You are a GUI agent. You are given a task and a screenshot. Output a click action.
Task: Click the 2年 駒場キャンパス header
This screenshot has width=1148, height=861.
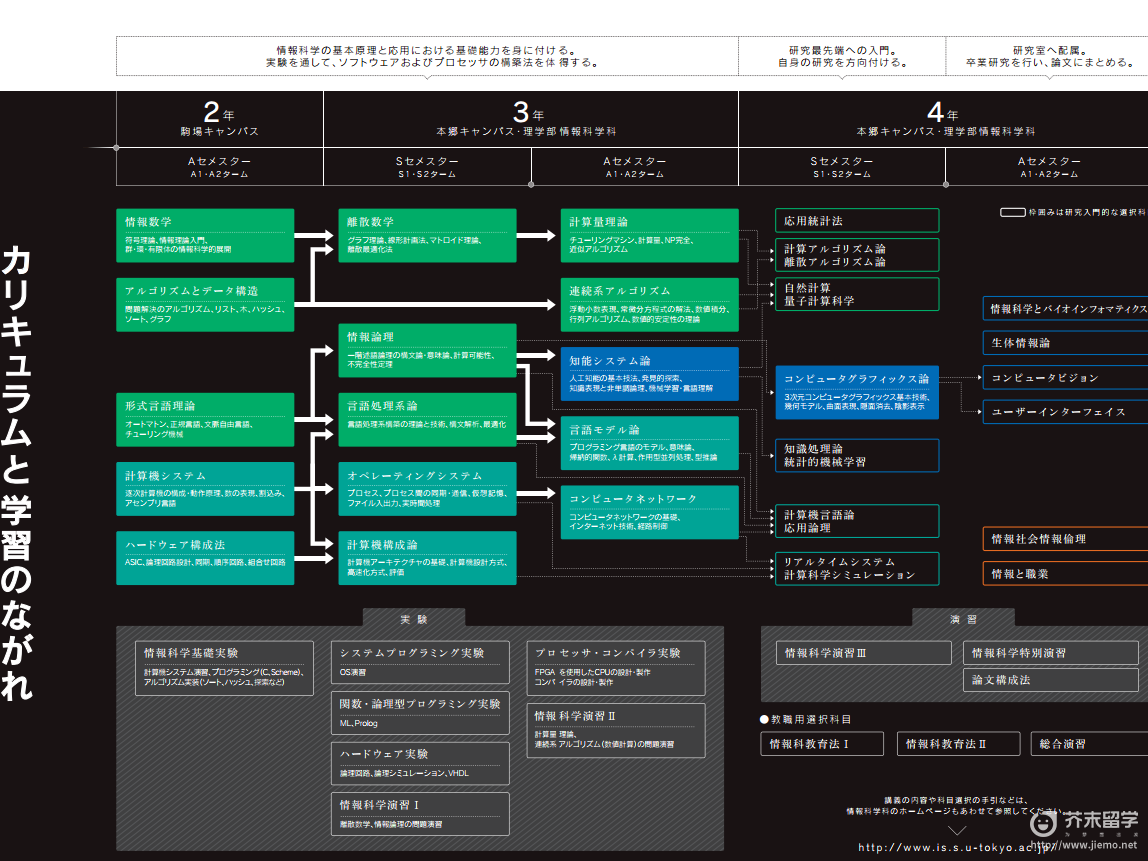click(220, 119)
